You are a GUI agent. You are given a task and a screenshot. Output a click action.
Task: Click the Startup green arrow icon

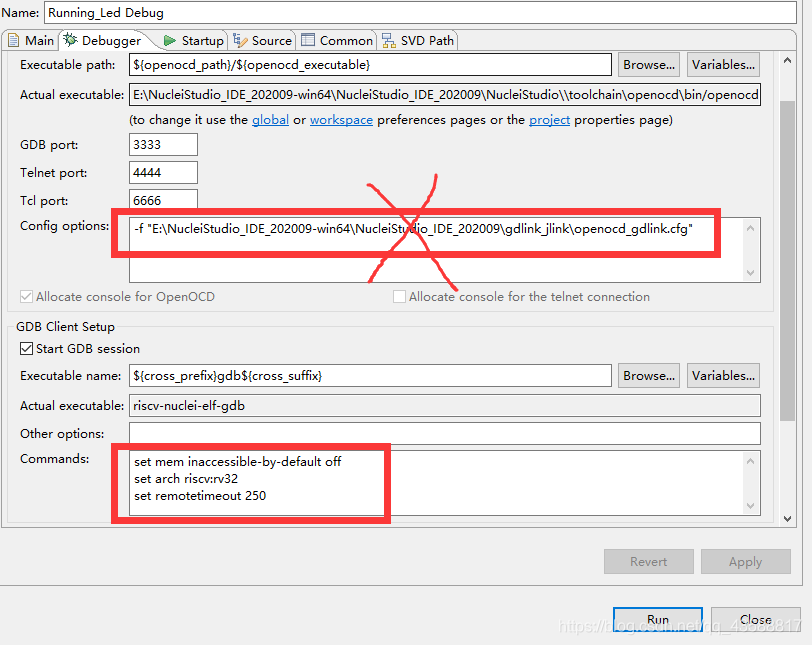169,40
